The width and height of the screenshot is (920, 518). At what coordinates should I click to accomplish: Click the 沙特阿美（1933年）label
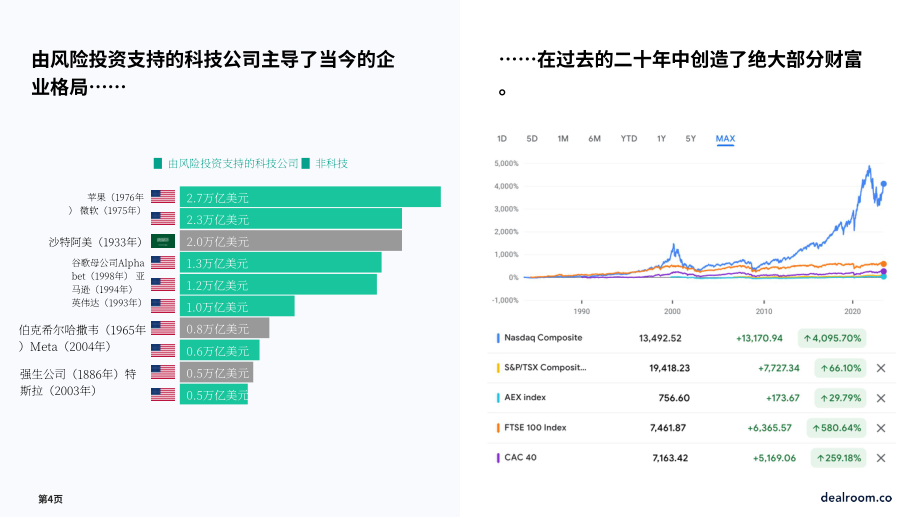coord(96,242)
